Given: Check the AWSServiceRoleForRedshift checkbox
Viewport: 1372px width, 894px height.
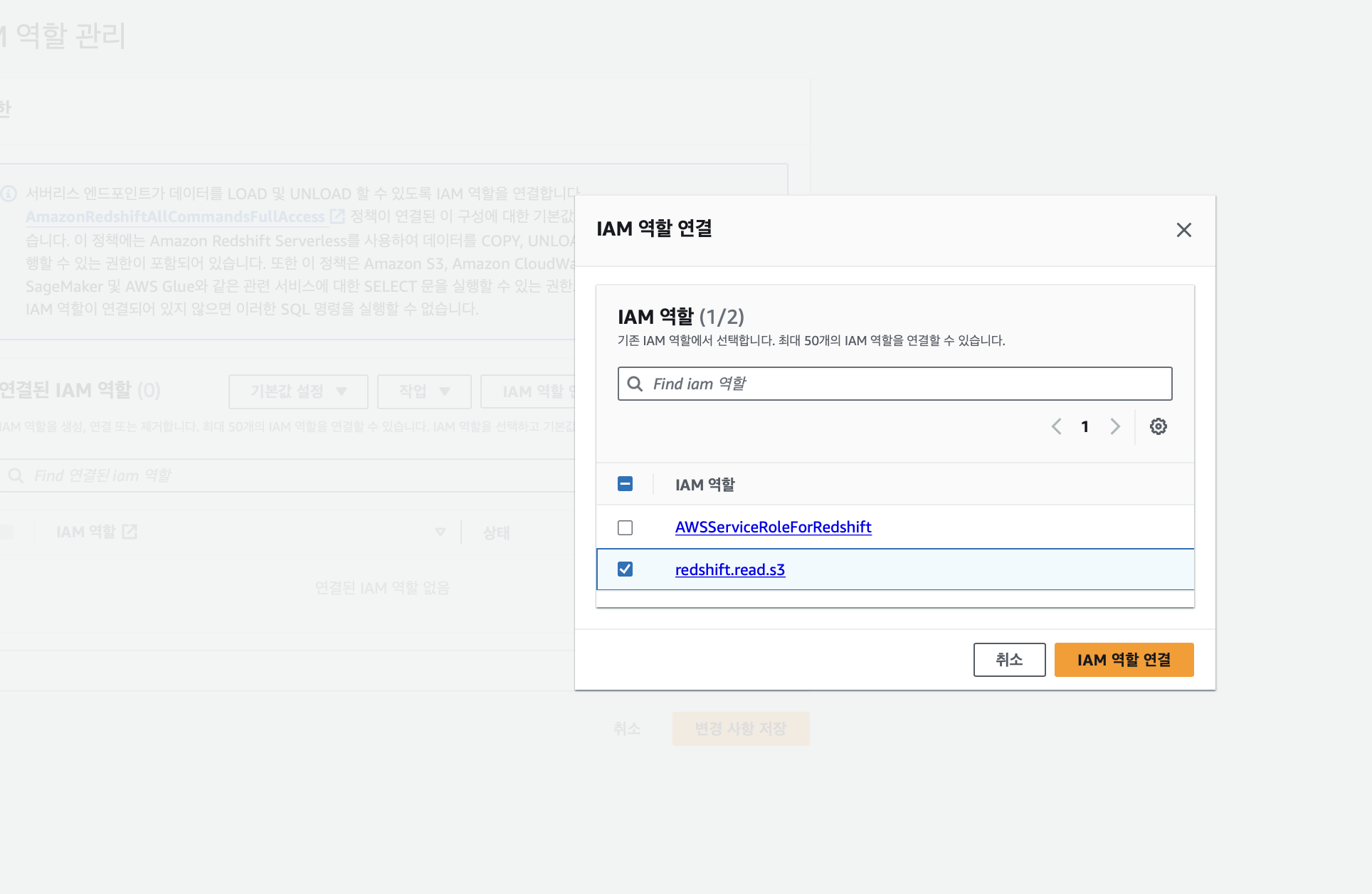Looking at the screenshot, I should (x=625, y=527).
